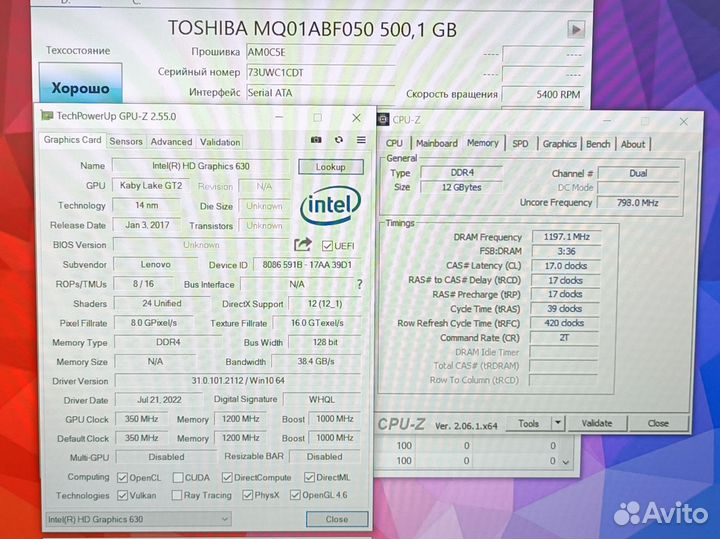Click the Прошивка field AM0C5E

pos(321,52)
